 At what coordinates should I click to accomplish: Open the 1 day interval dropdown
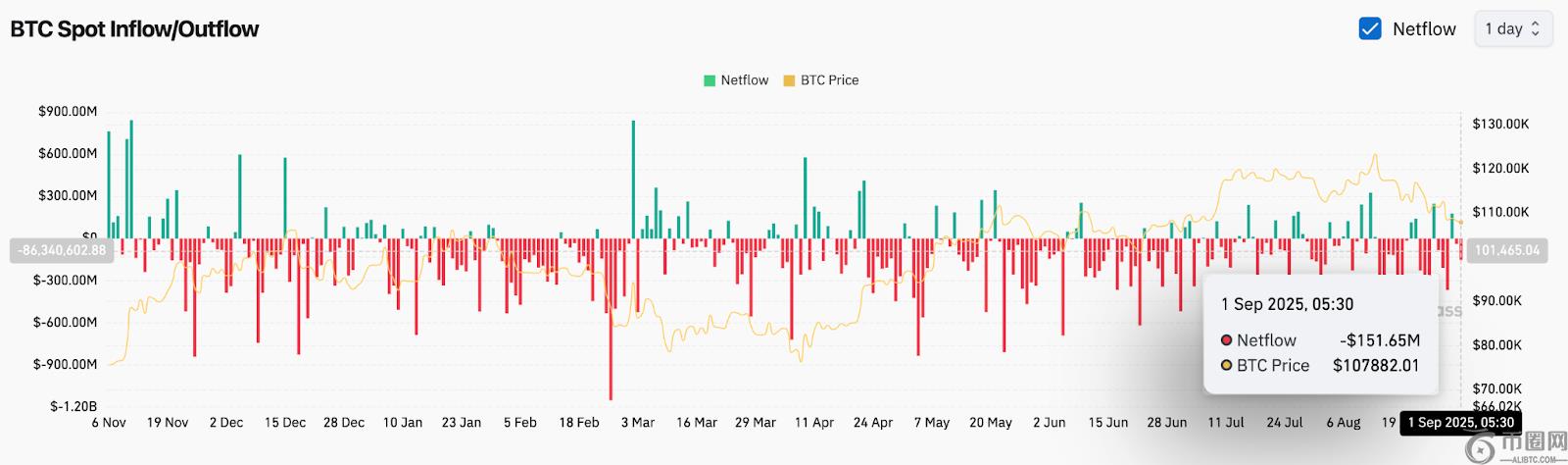point(1512,29)
